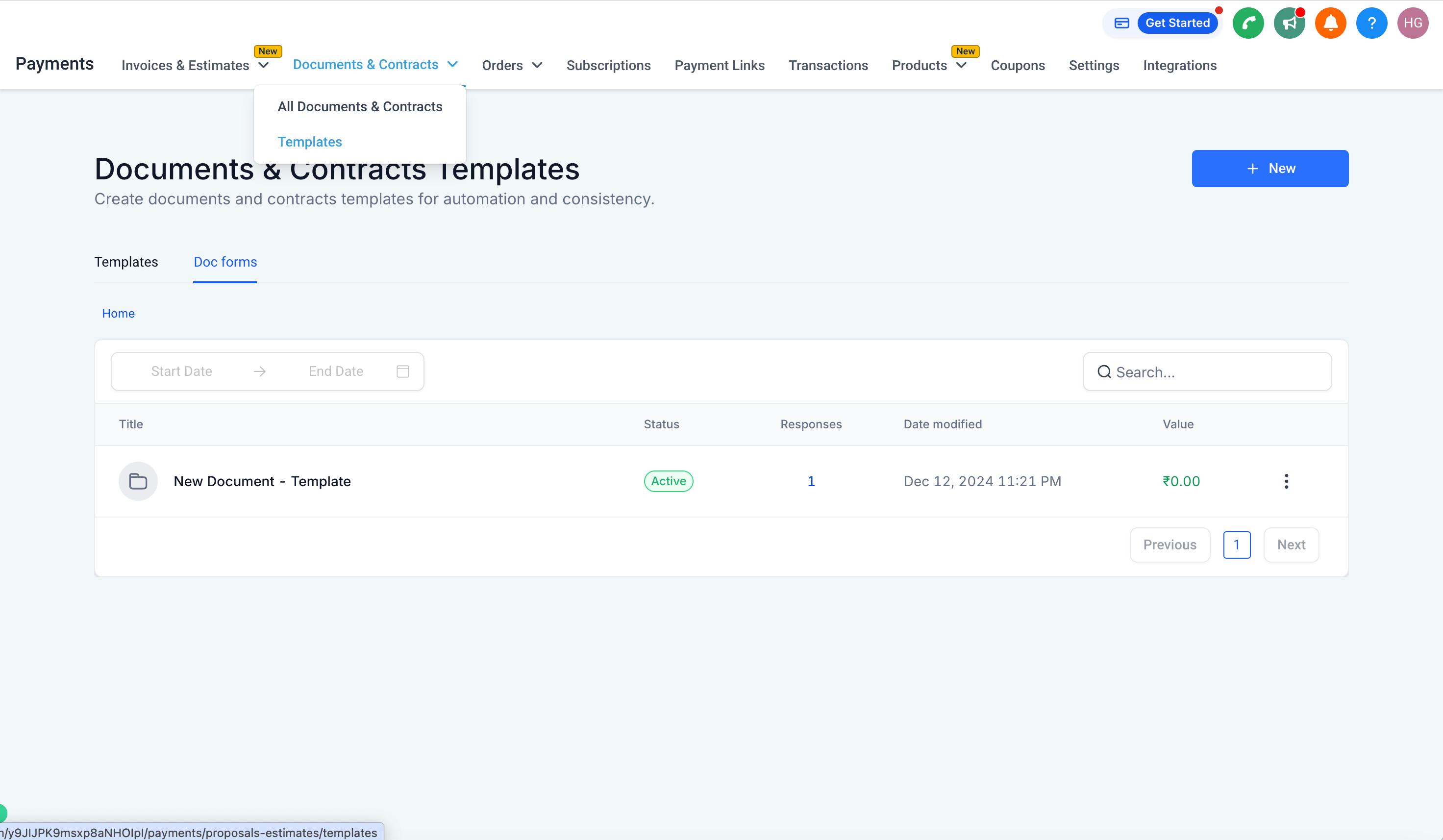Click the blue New button

(1269, 169)
